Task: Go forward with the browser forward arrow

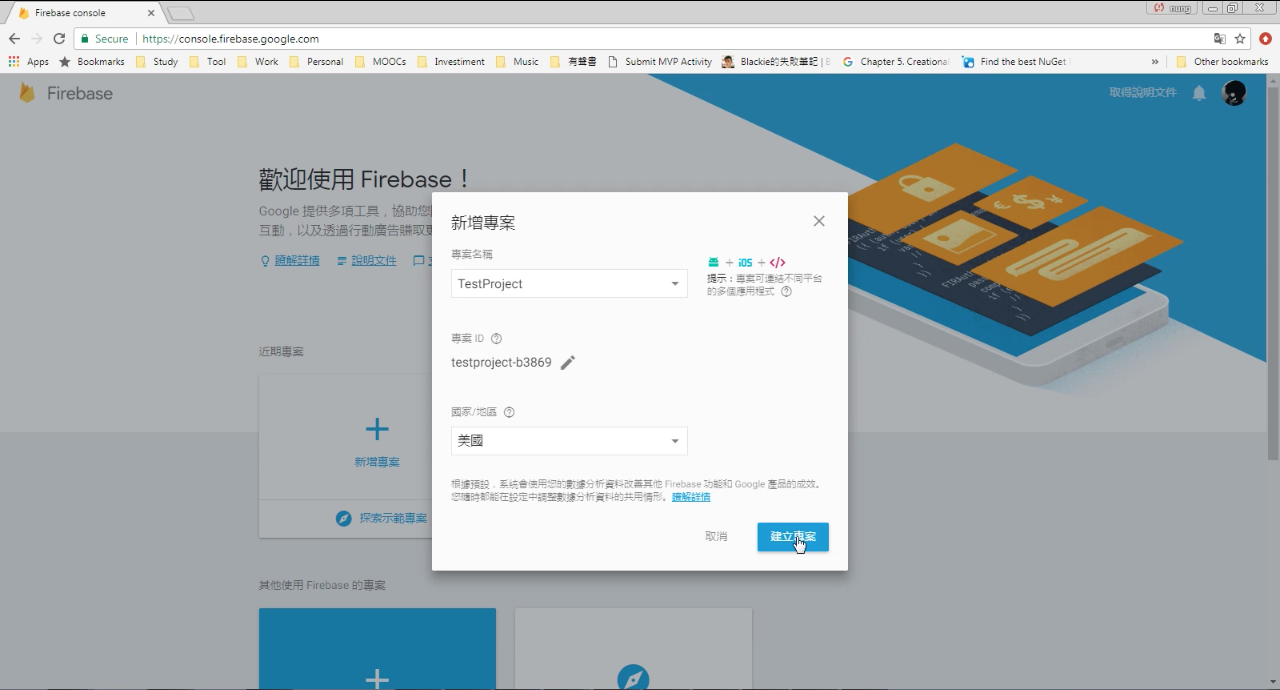Action: [x=37, y=39]
